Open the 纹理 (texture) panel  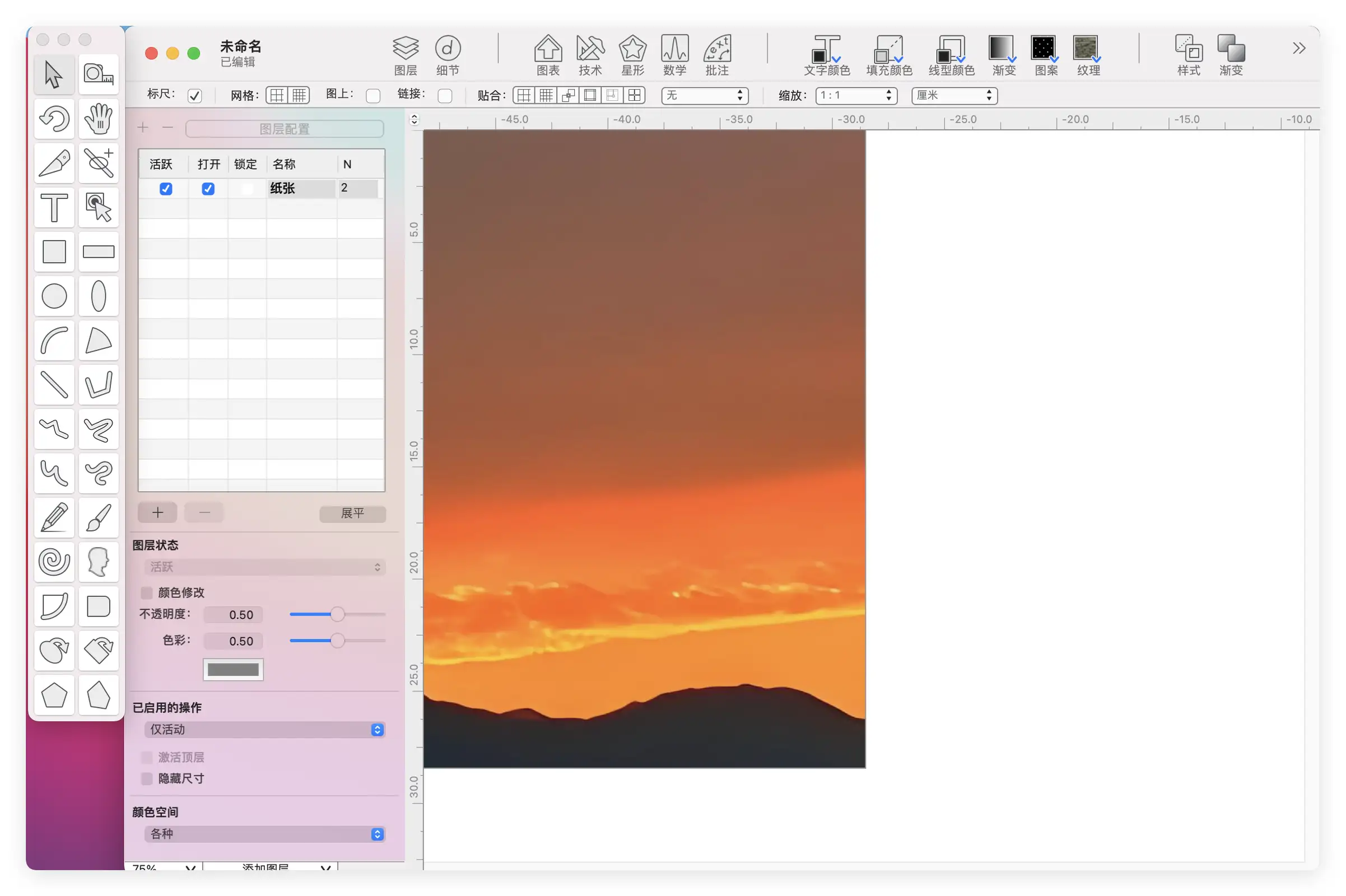(1087, 54)
